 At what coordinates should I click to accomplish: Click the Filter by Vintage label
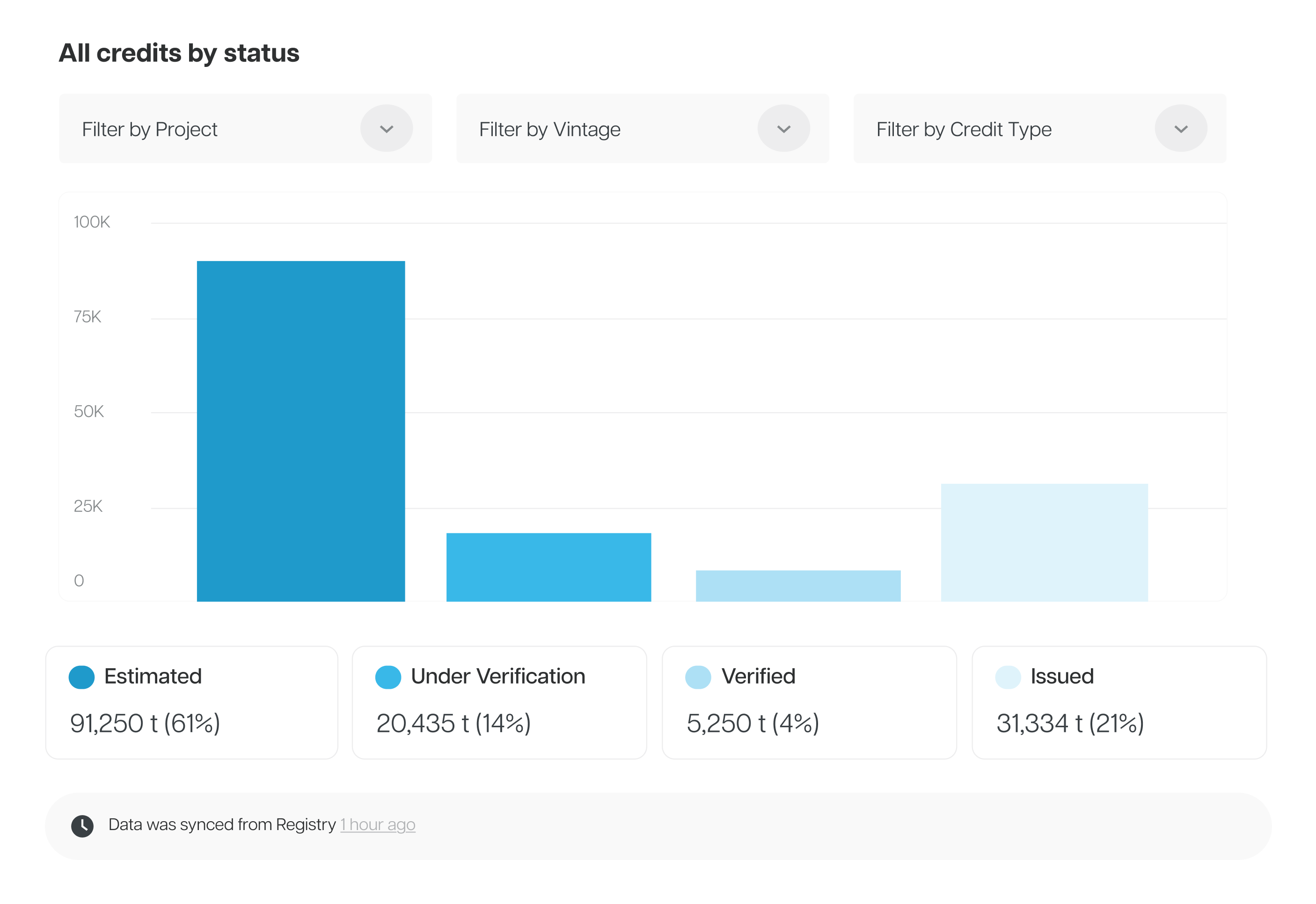pyautogui.click(x=549, y=130)
